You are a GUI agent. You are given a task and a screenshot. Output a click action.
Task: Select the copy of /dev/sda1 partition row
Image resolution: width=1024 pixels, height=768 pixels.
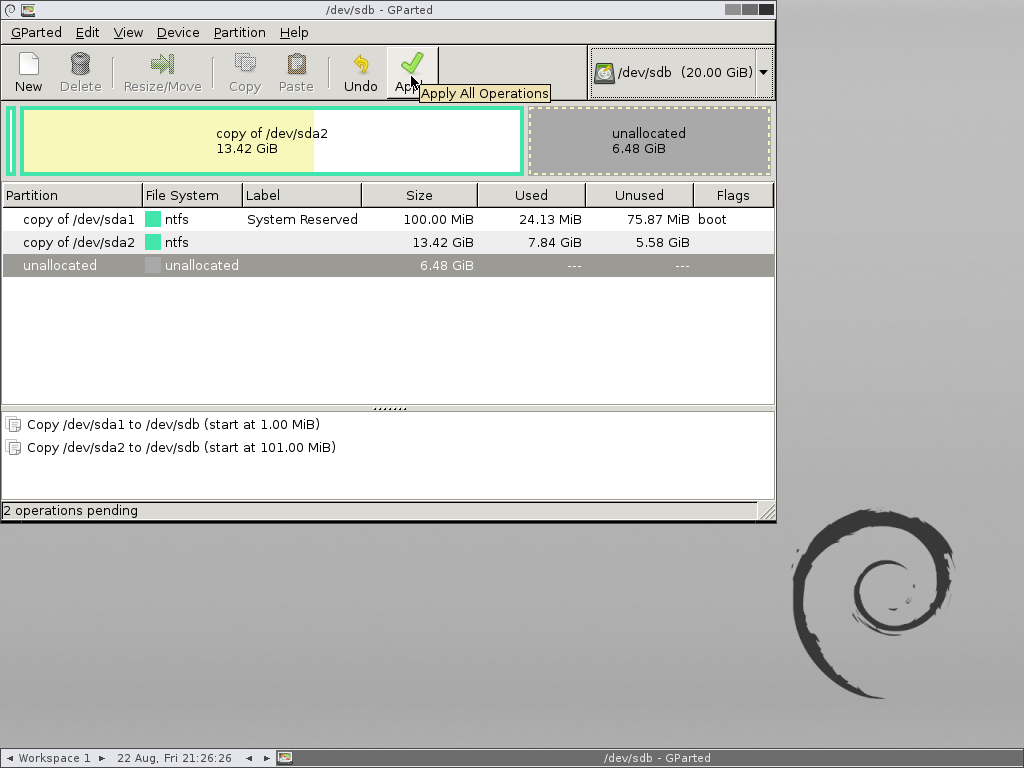click(x=388, y=219)
